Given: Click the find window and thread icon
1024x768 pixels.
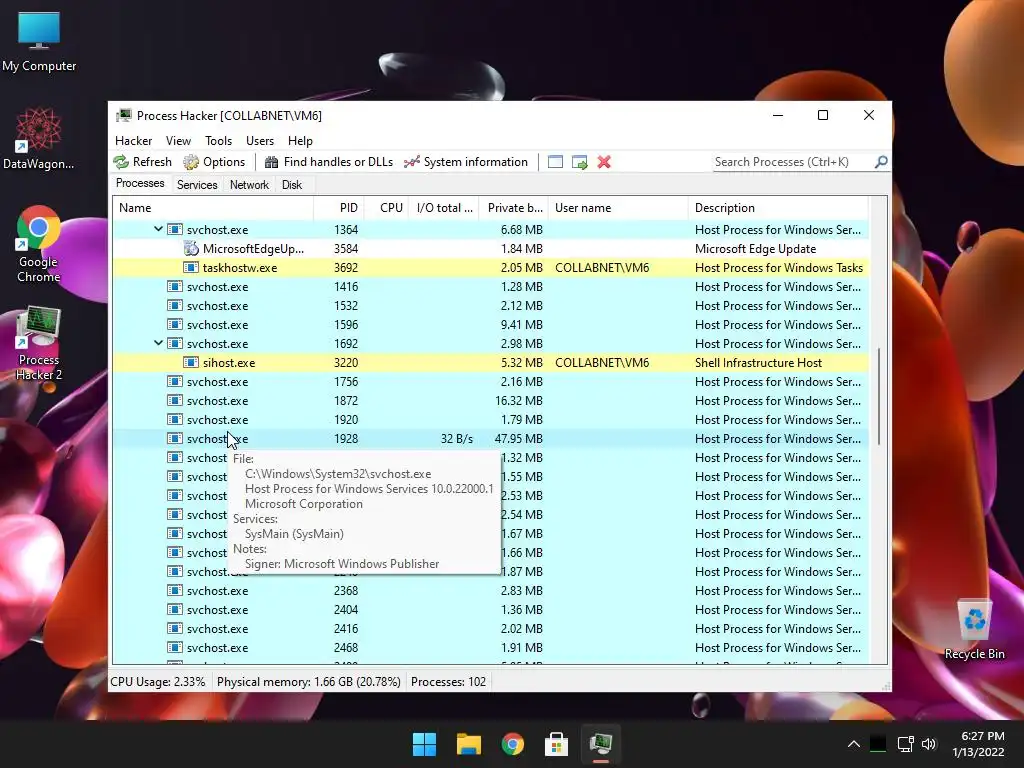Looking at the screenshot, I should tap(579, 162).
